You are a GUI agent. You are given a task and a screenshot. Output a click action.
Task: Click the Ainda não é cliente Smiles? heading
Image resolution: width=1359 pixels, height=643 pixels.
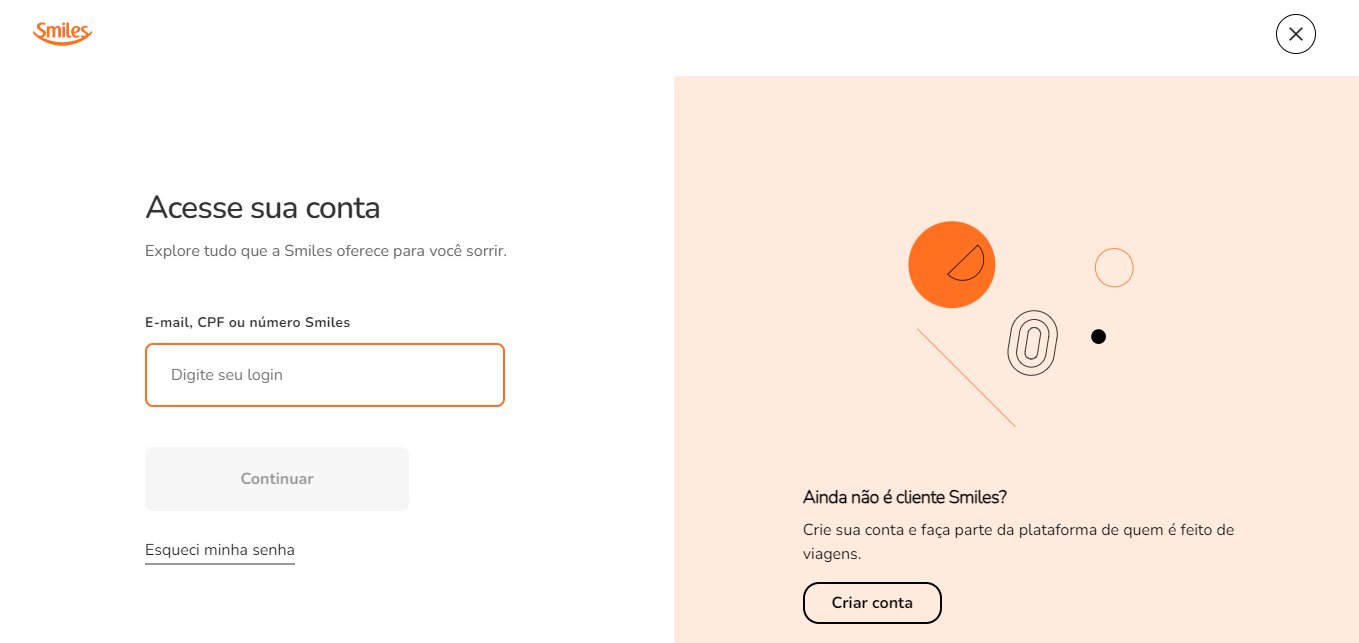pyautogui.click(x=905, y=497)
